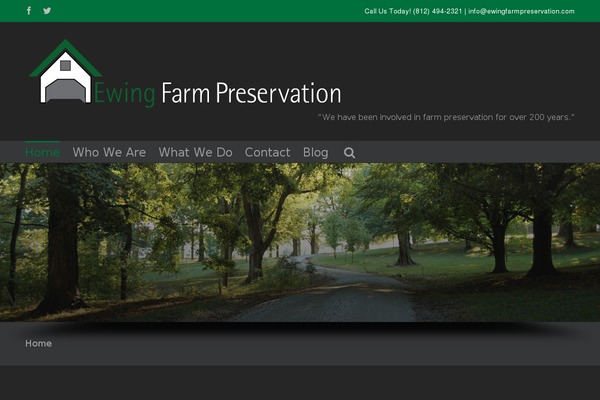Open the Who We Are page

(109, 152)
